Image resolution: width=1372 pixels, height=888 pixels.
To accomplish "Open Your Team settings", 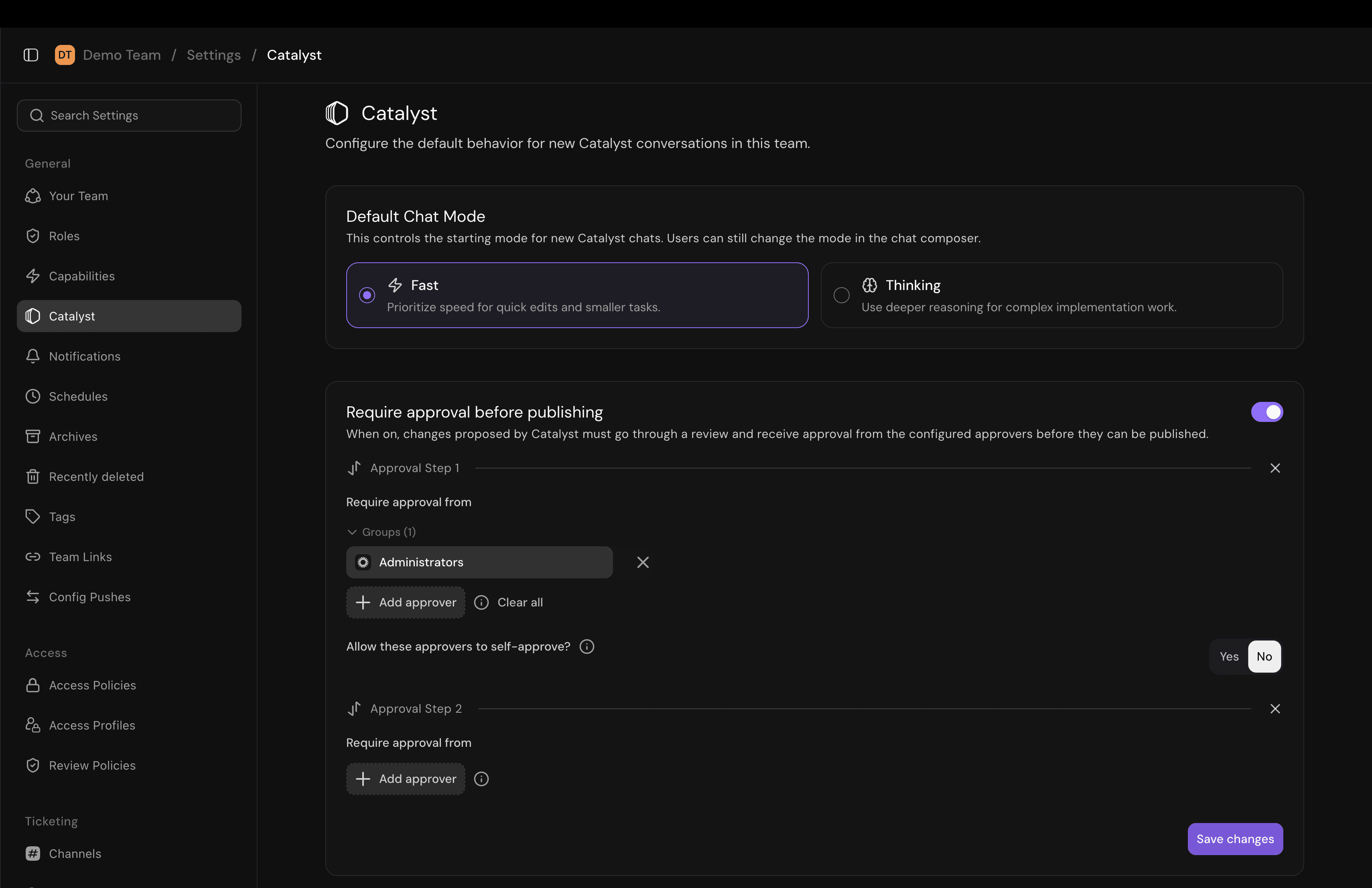I will coord(129,196).
